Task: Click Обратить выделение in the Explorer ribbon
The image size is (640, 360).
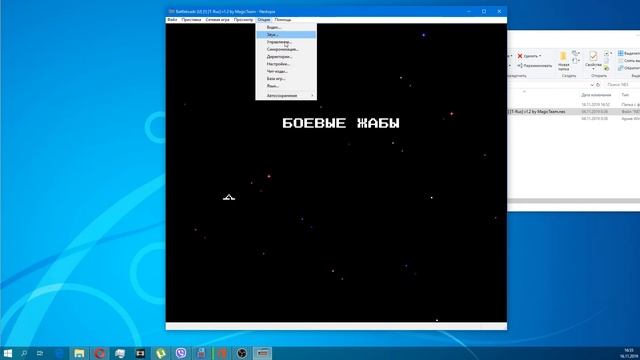Action: pyautogui.click(x=629, y=68)
